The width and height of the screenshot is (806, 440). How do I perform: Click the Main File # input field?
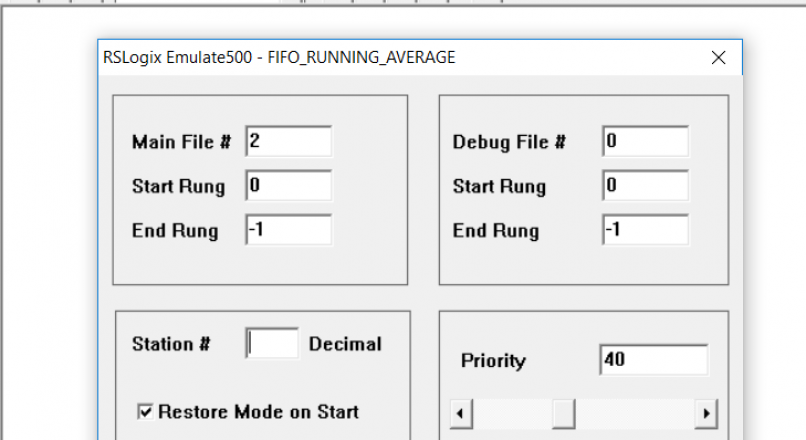(289, 141)
